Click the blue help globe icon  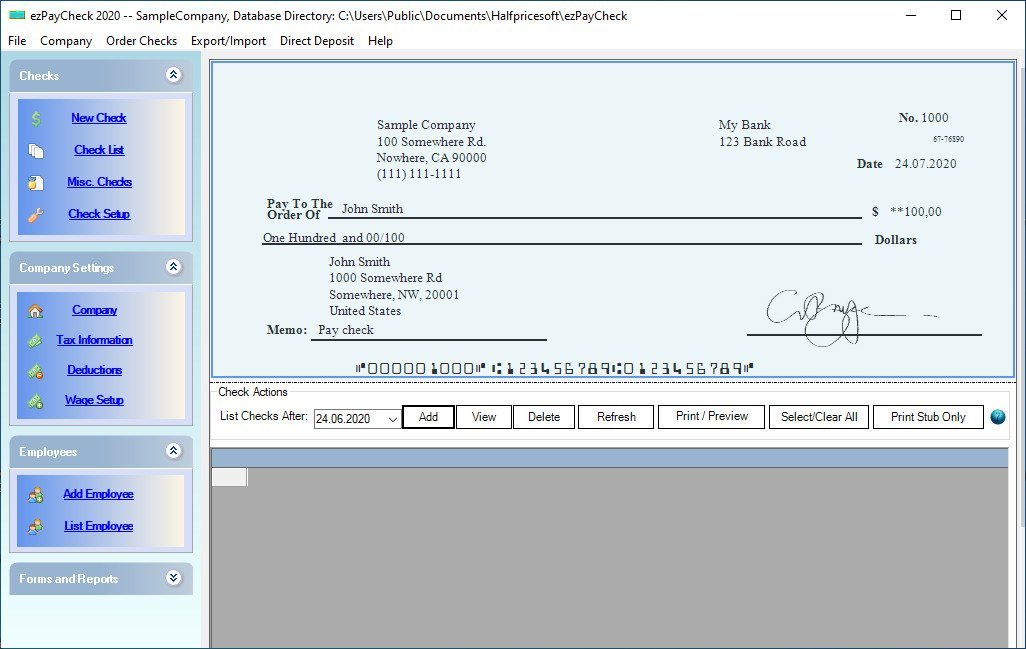[997, 417]
